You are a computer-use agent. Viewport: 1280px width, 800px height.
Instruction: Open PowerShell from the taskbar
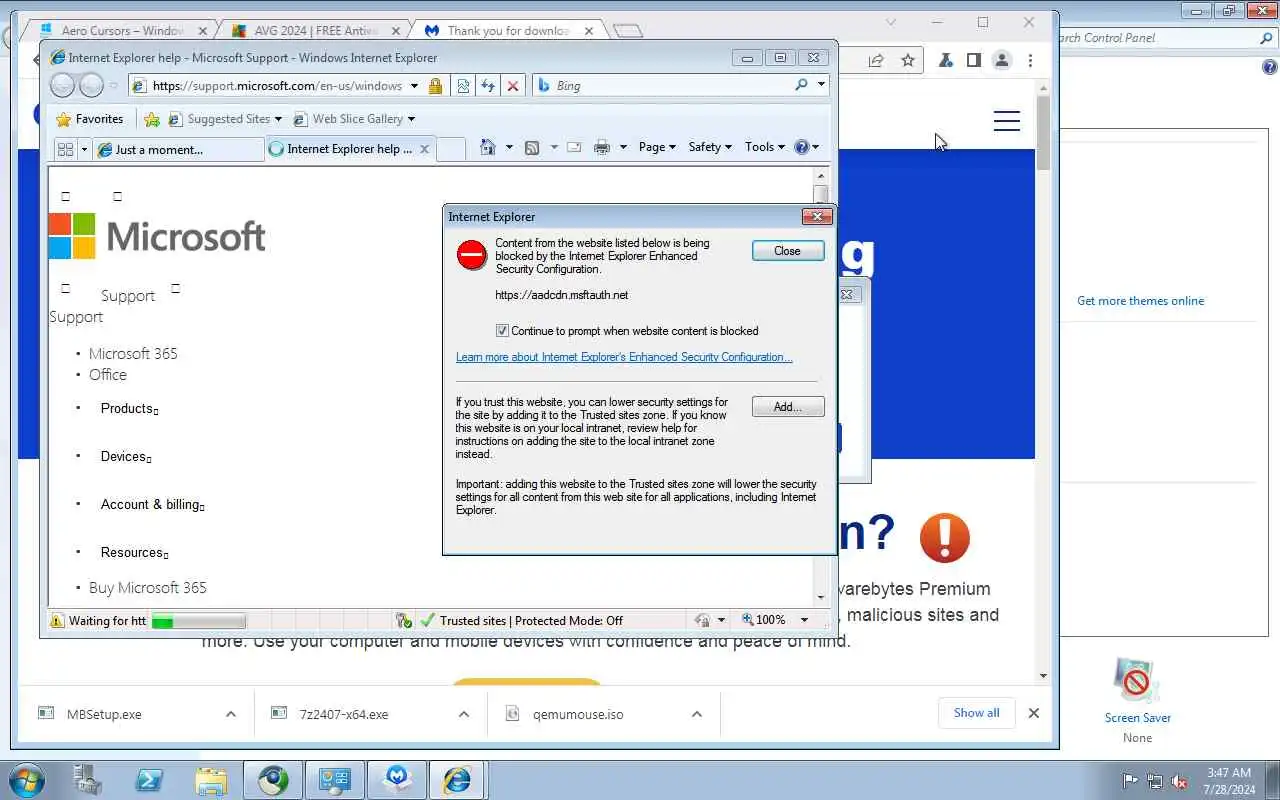point(149,780)
